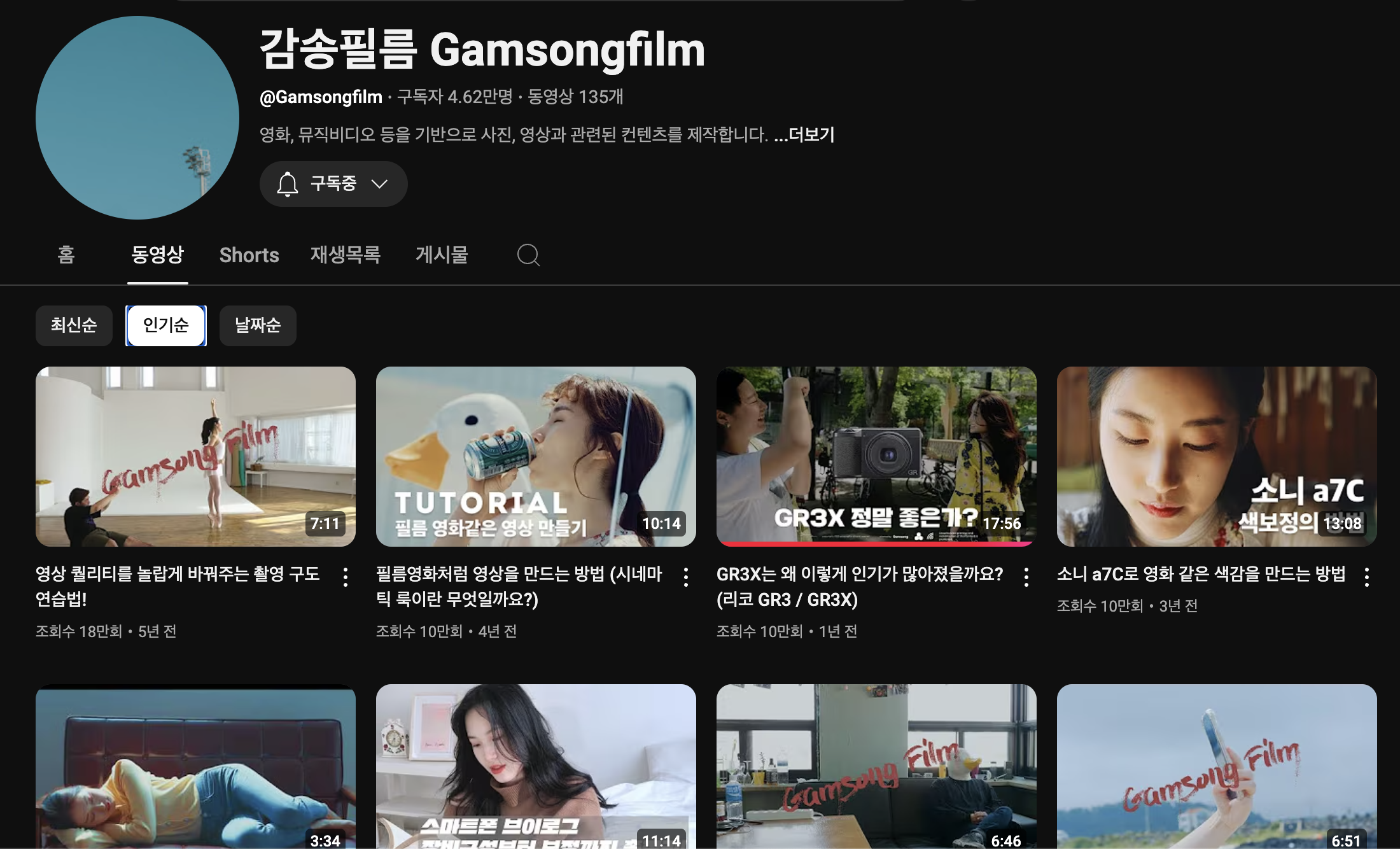The height and width of the screenshot is (849, 1400).
Task: Open more options for GR3X video
Action: point(1026,577)
